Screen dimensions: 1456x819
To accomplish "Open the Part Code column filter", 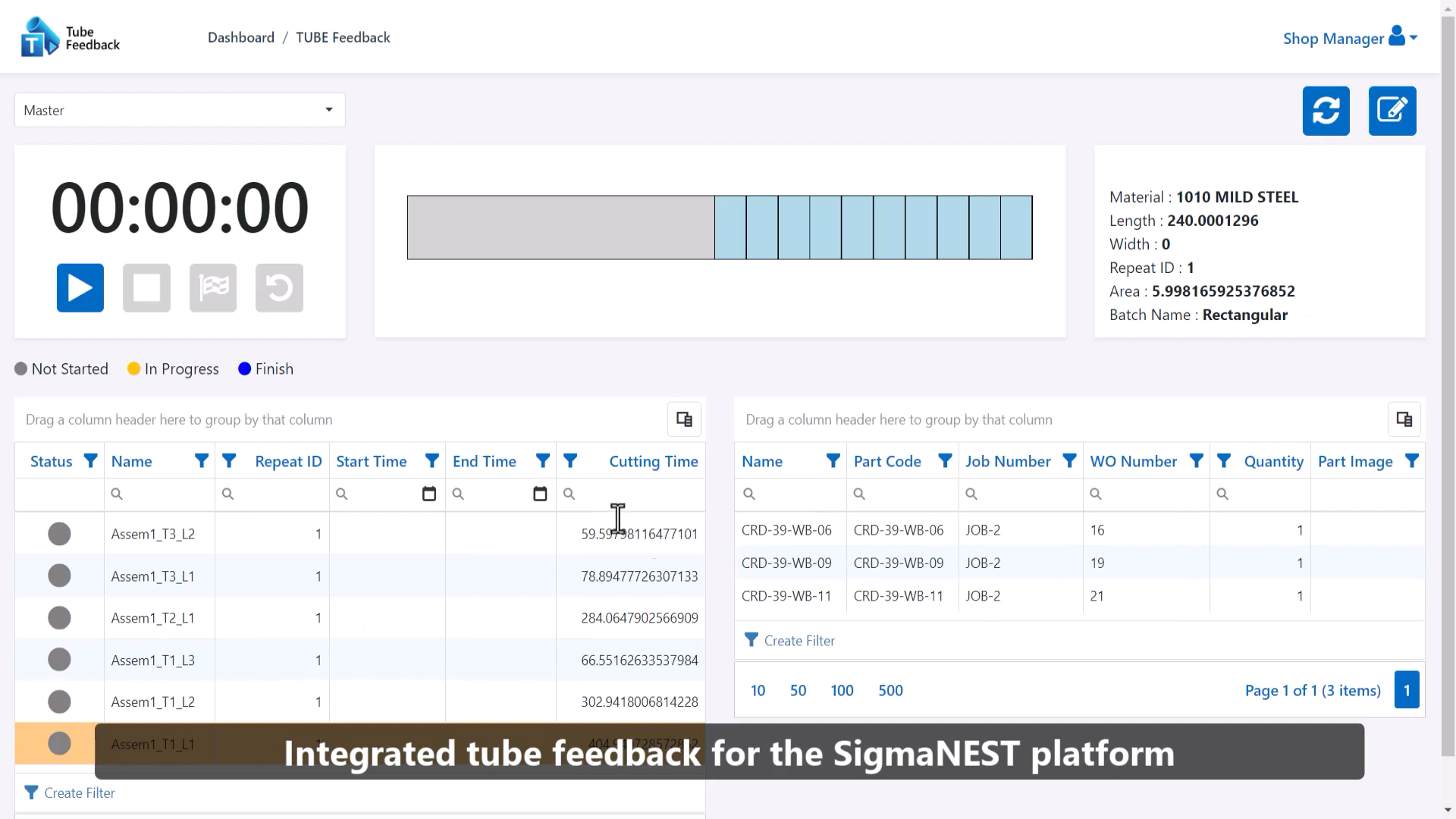I will click(x=945, y=461).
